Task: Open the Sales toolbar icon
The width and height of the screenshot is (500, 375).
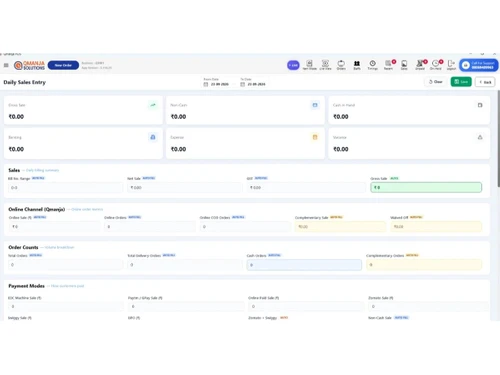Action: 404,65
